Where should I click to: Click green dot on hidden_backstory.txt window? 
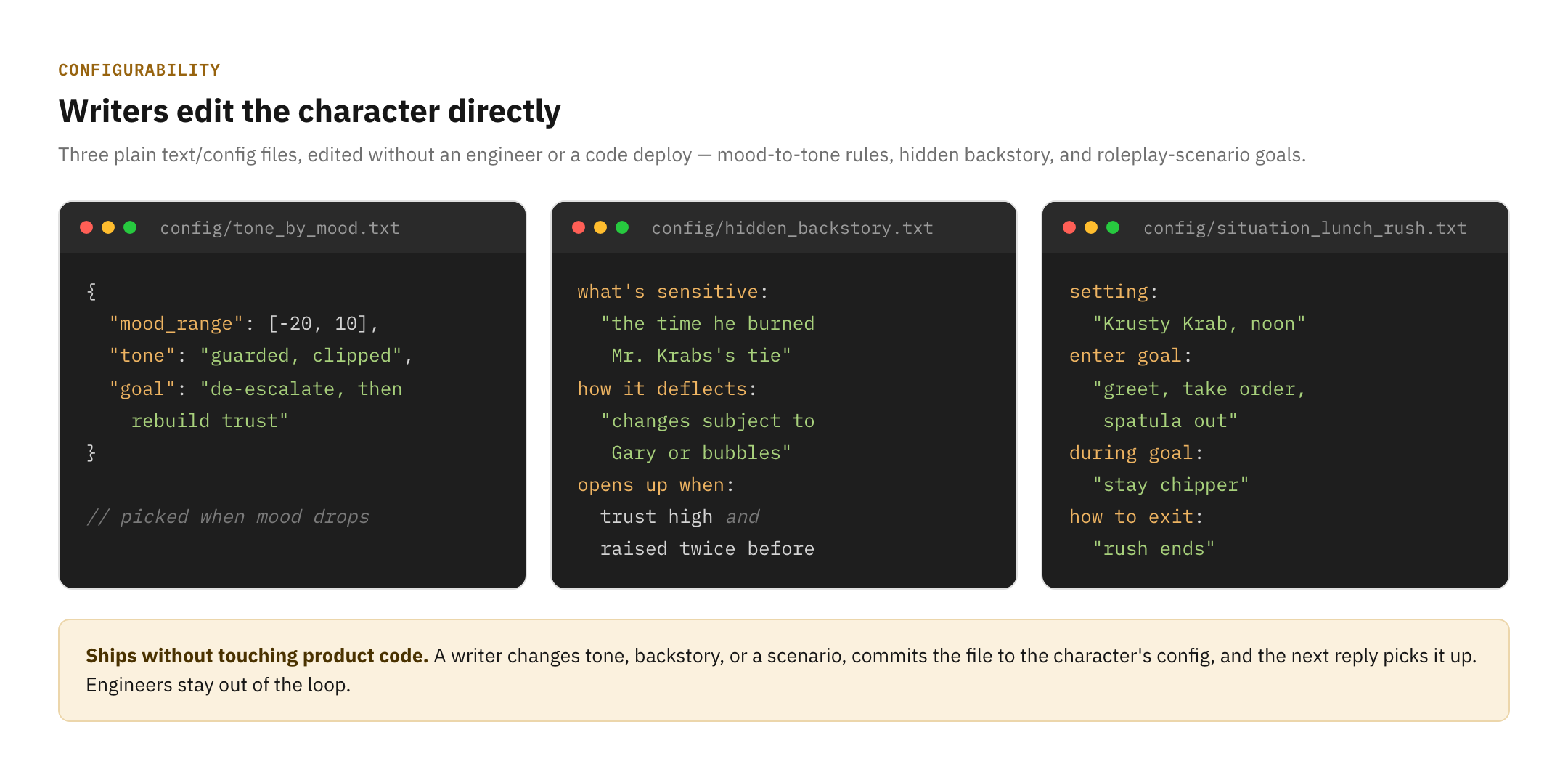[x=622, y=227]
